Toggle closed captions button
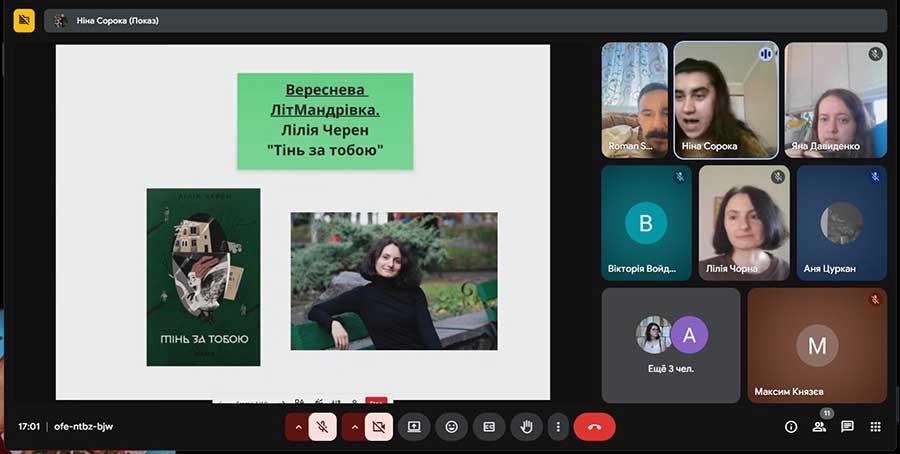The width and height of the screenshot is (900, 454). 489,427
